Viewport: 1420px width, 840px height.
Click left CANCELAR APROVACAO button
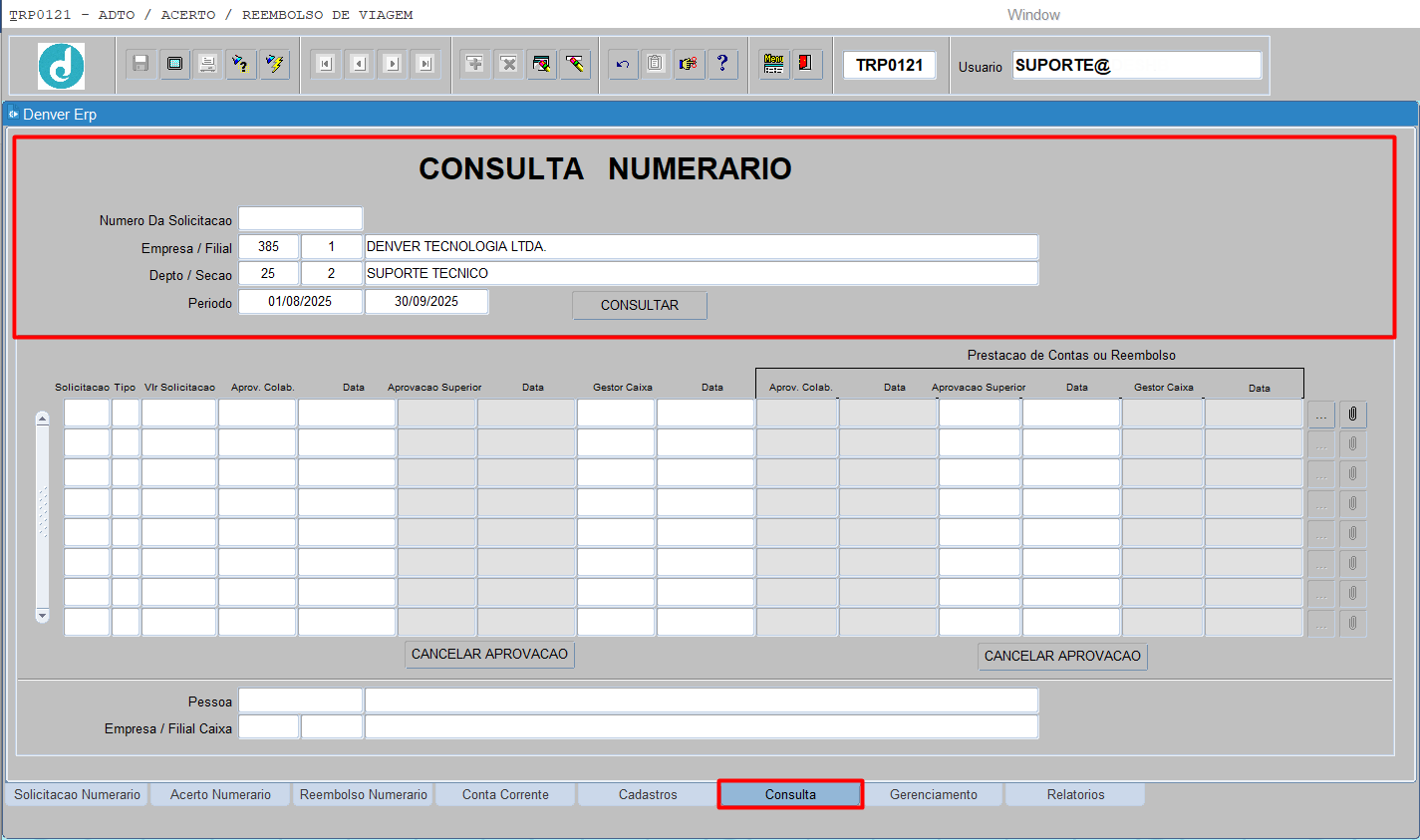click(x=489, y=655)
